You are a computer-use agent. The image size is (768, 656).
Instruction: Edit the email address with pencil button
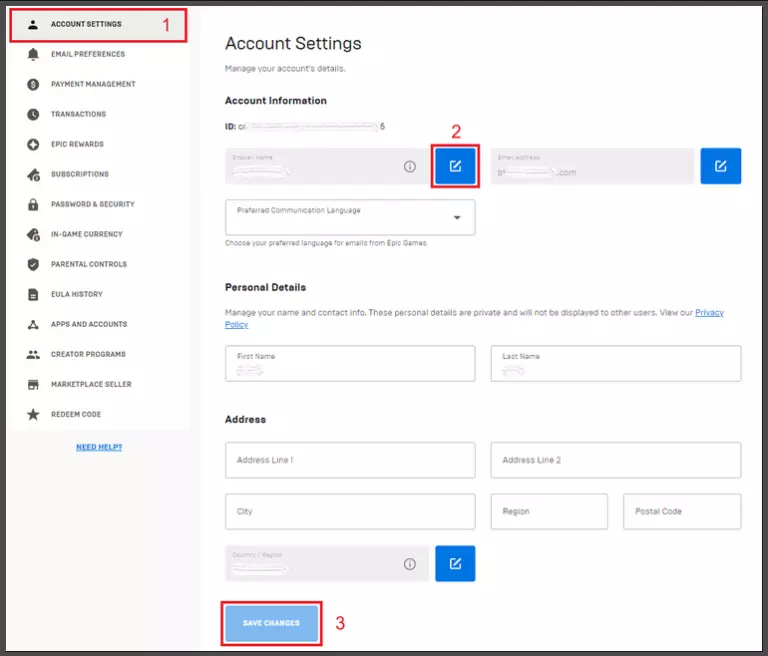[720, 166]
